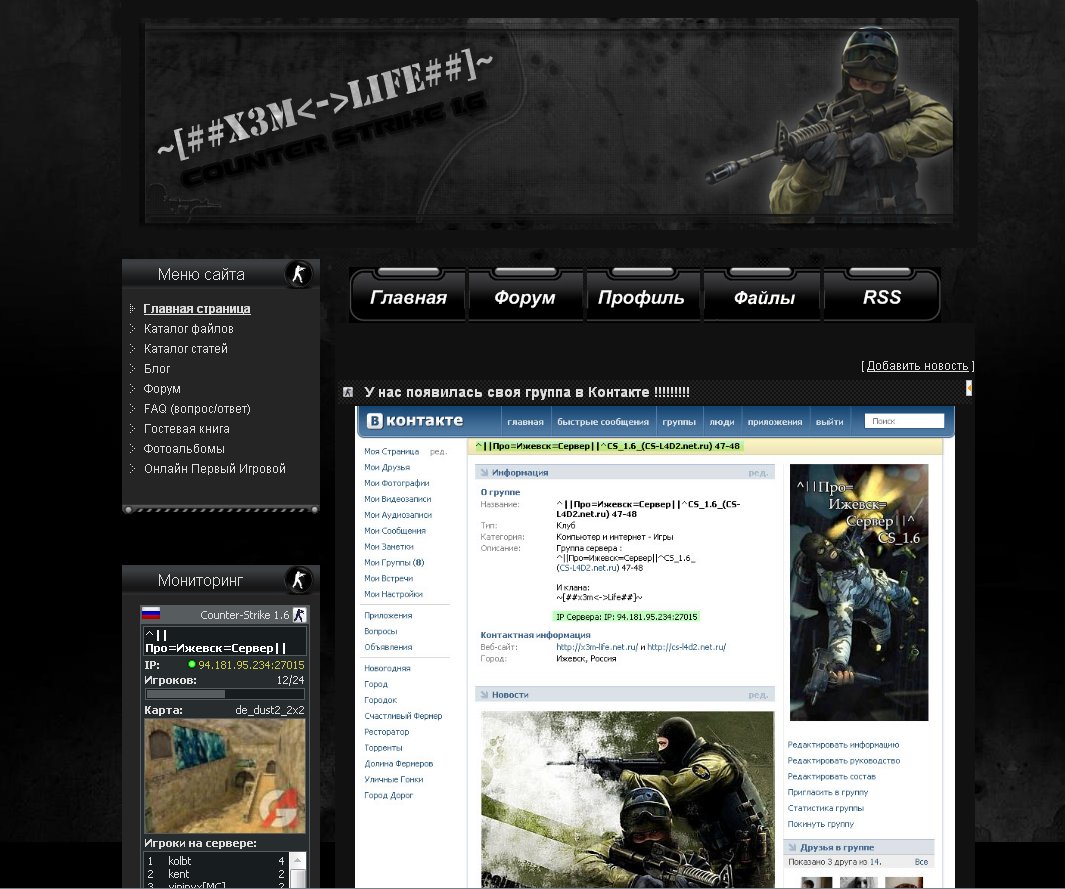Click the Новости section collapse arrow
Screen dimensions: 1065x889
[x=484, y=694]
